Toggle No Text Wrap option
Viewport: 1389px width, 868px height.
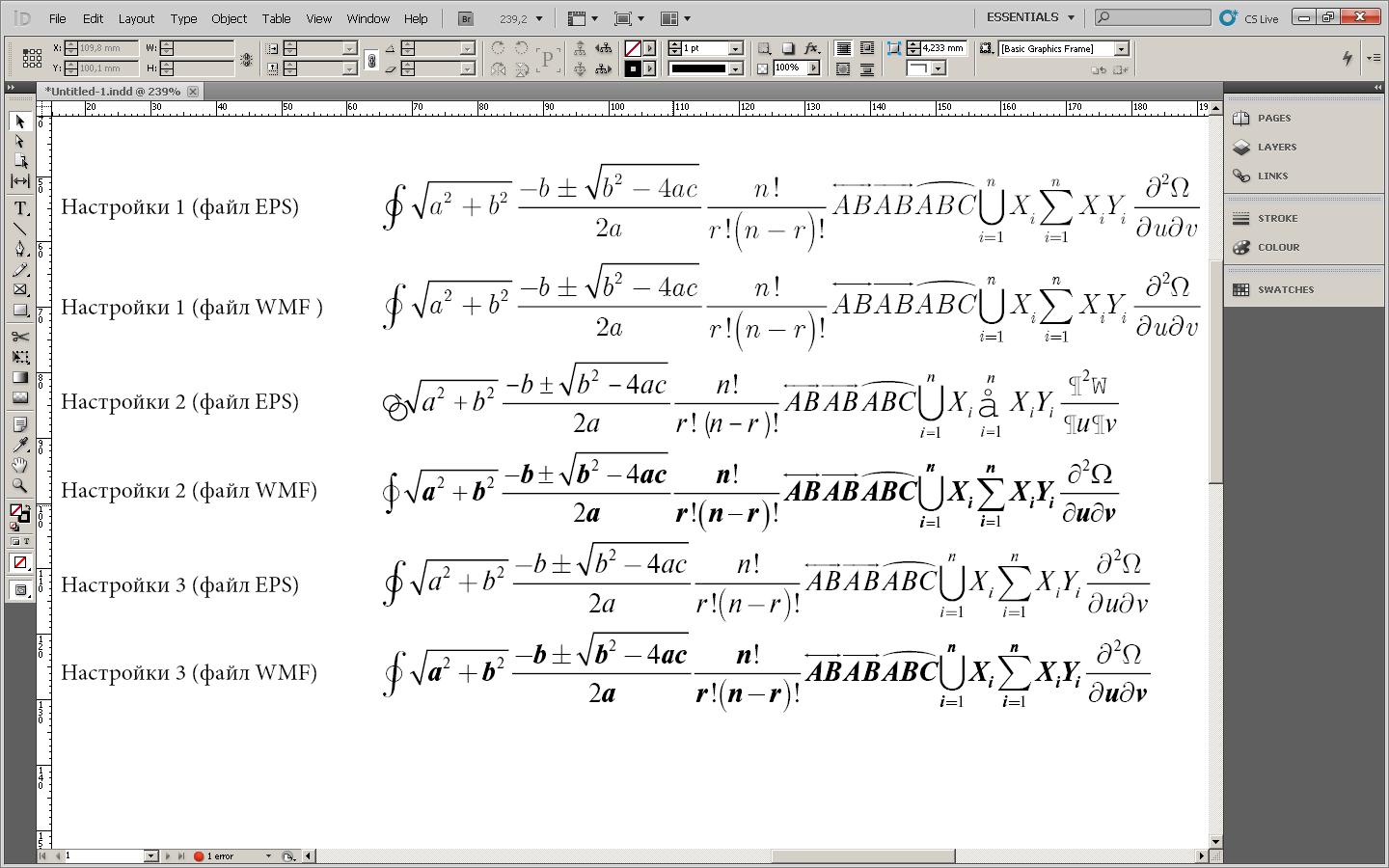[843, 48]
